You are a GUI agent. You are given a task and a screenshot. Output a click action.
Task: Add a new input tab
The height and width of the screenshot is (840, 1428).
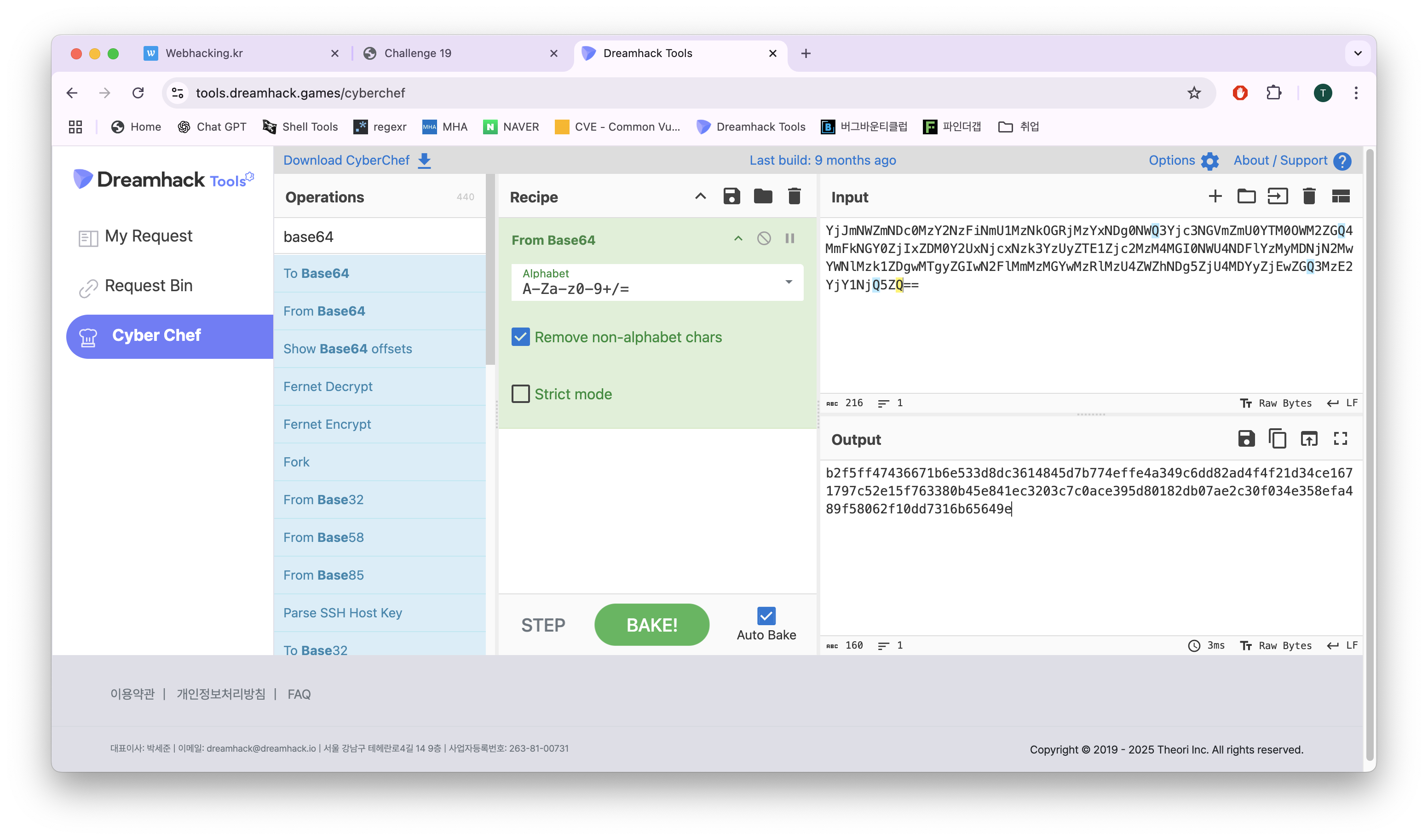tap(1215, 197)
